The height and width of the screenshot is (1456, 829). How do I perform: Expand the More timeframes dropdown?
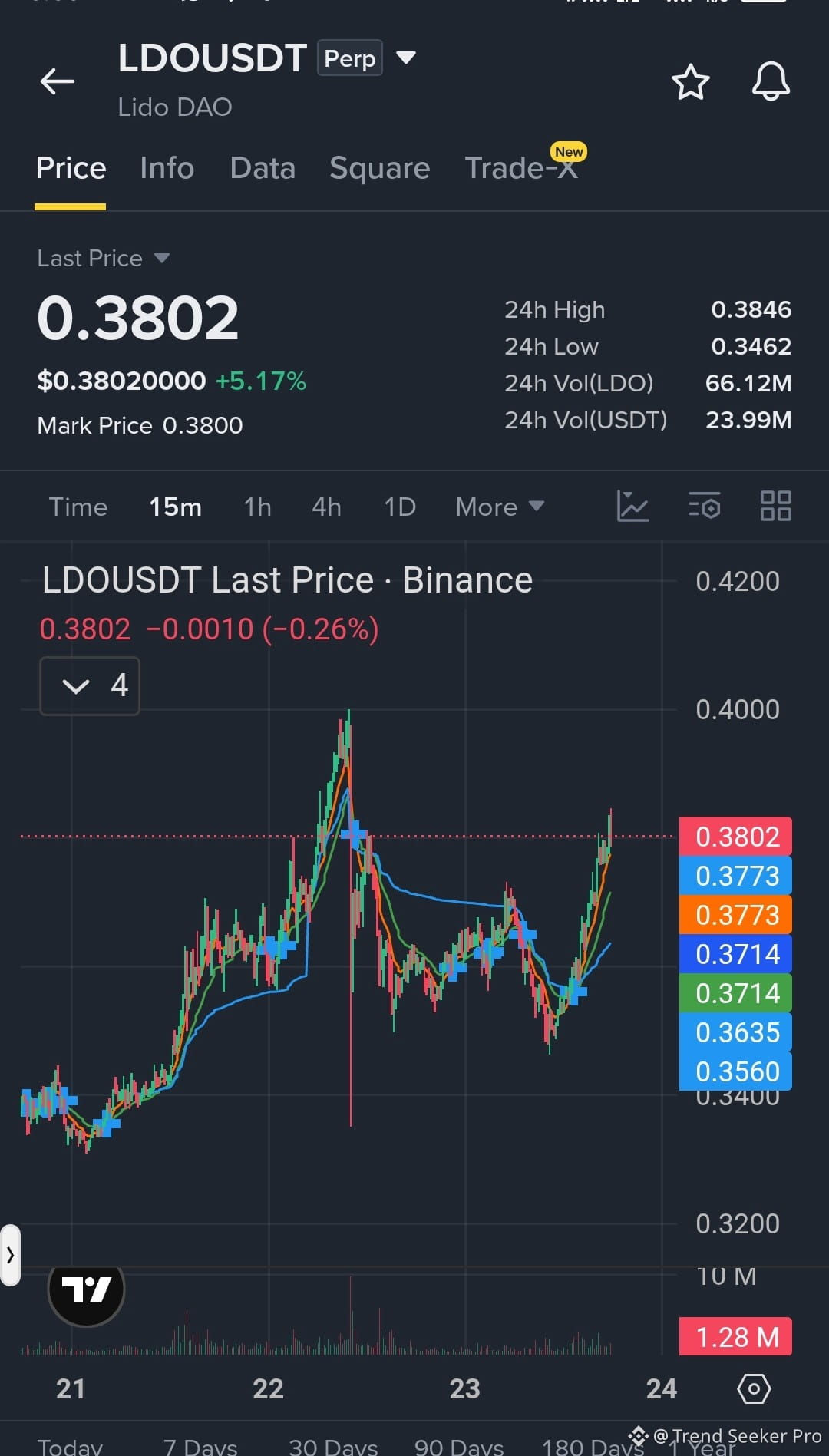click(500, 507)
